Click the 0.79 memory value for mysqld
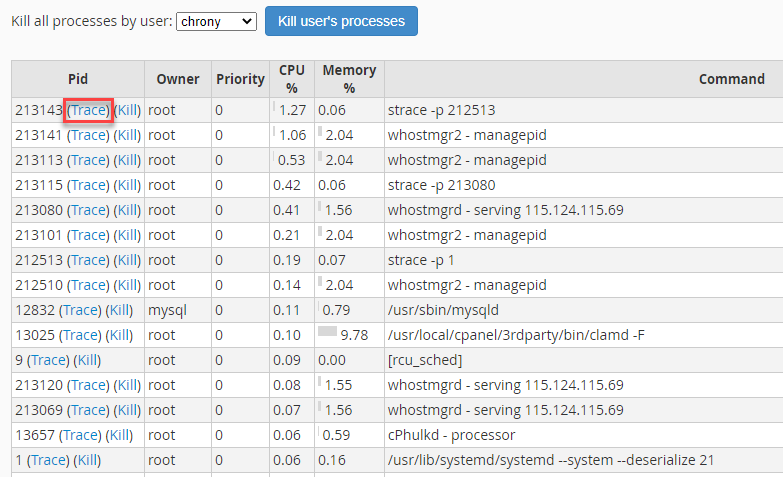Screen dimensions: 783x477 [x=336, y=310]
